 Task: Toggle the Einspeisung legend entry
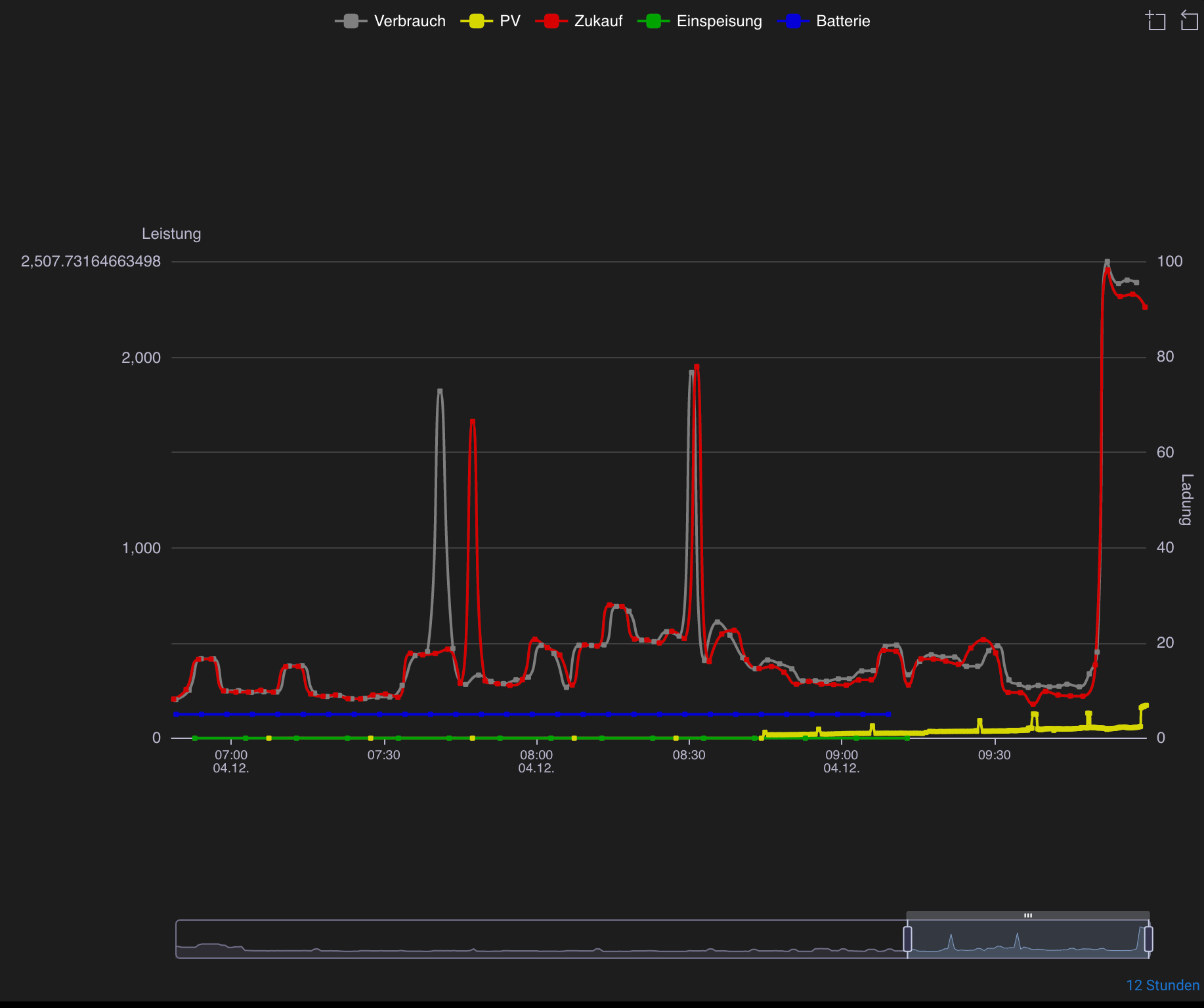coord(700,21)
